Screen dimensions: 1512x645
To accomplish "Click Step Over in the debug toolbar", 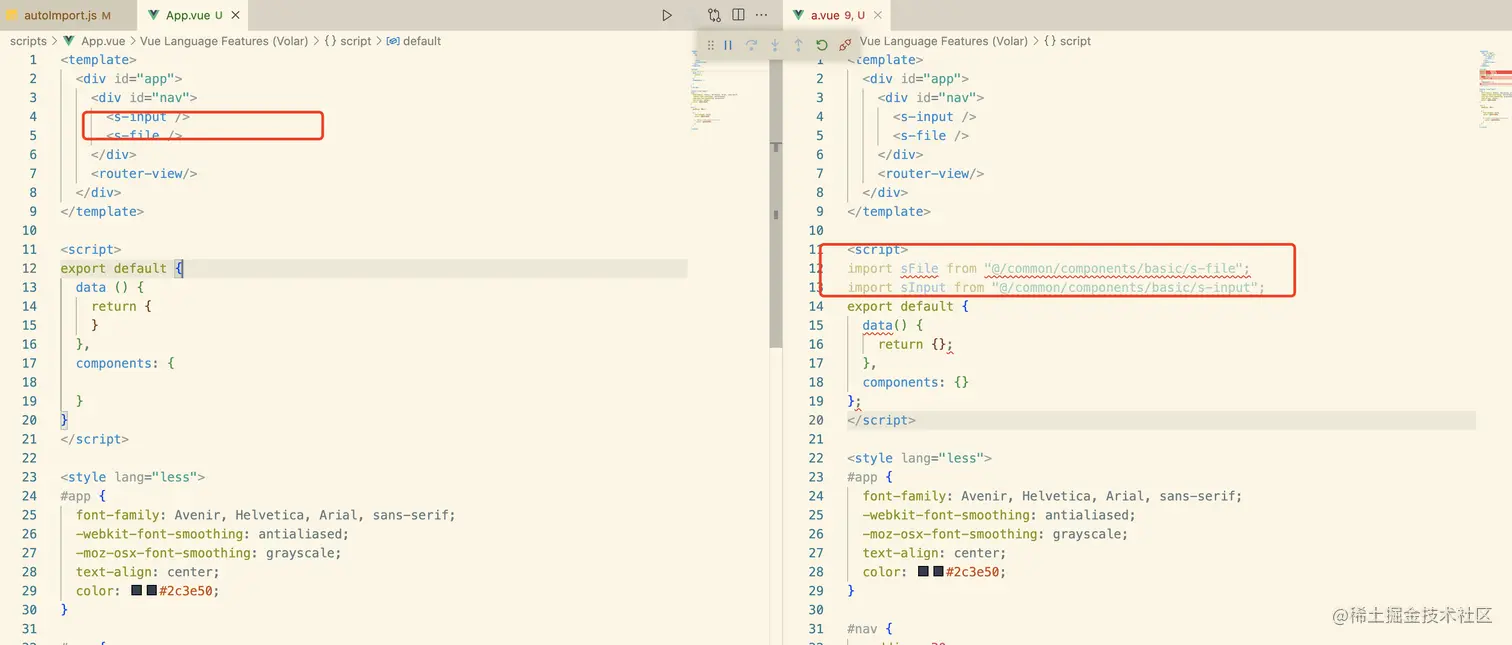I will [x=751, y=45].
